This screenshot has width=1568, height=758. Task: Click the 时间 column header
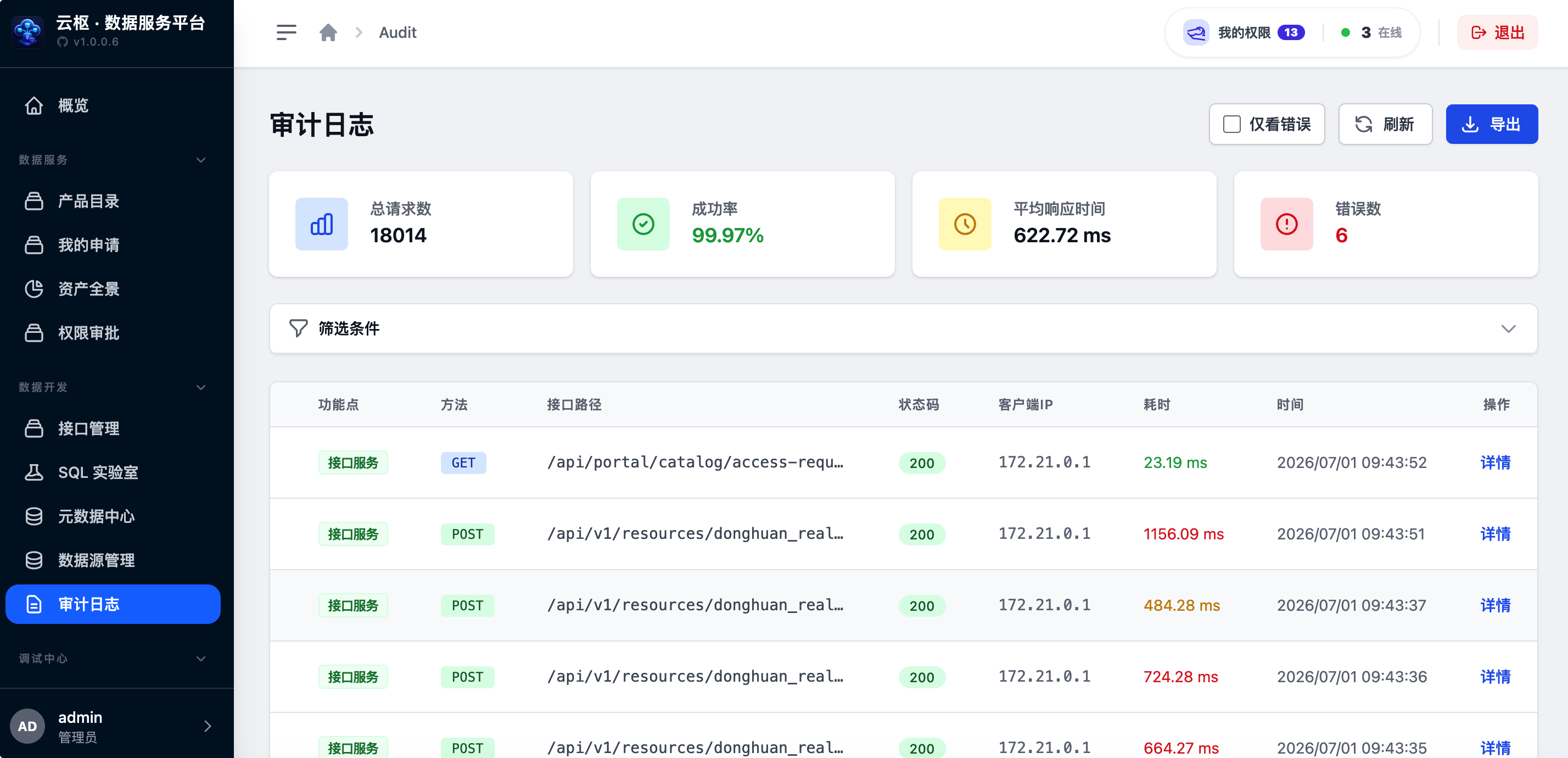(1290, 404)
